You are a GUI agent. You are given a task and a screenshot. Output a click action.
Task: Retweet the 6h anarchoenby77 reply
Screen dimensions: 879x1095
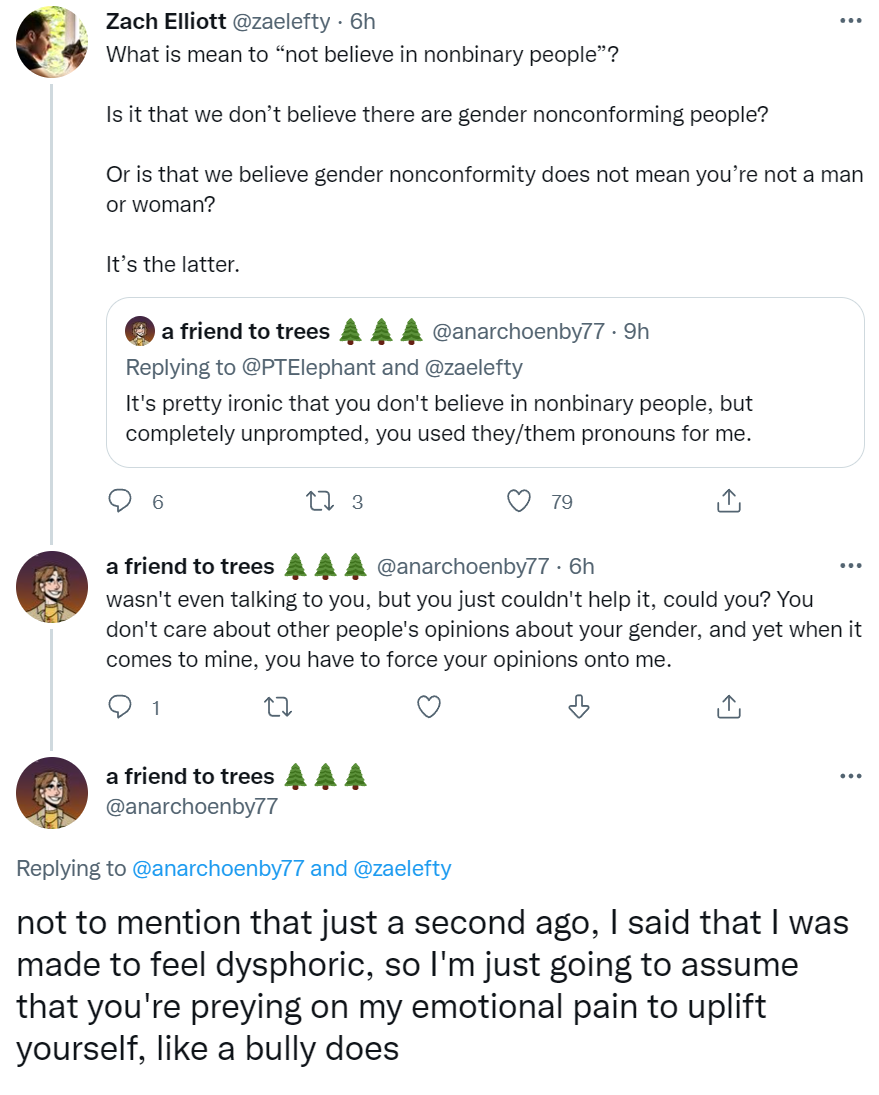pyautogui.click(x=279, y=707)
